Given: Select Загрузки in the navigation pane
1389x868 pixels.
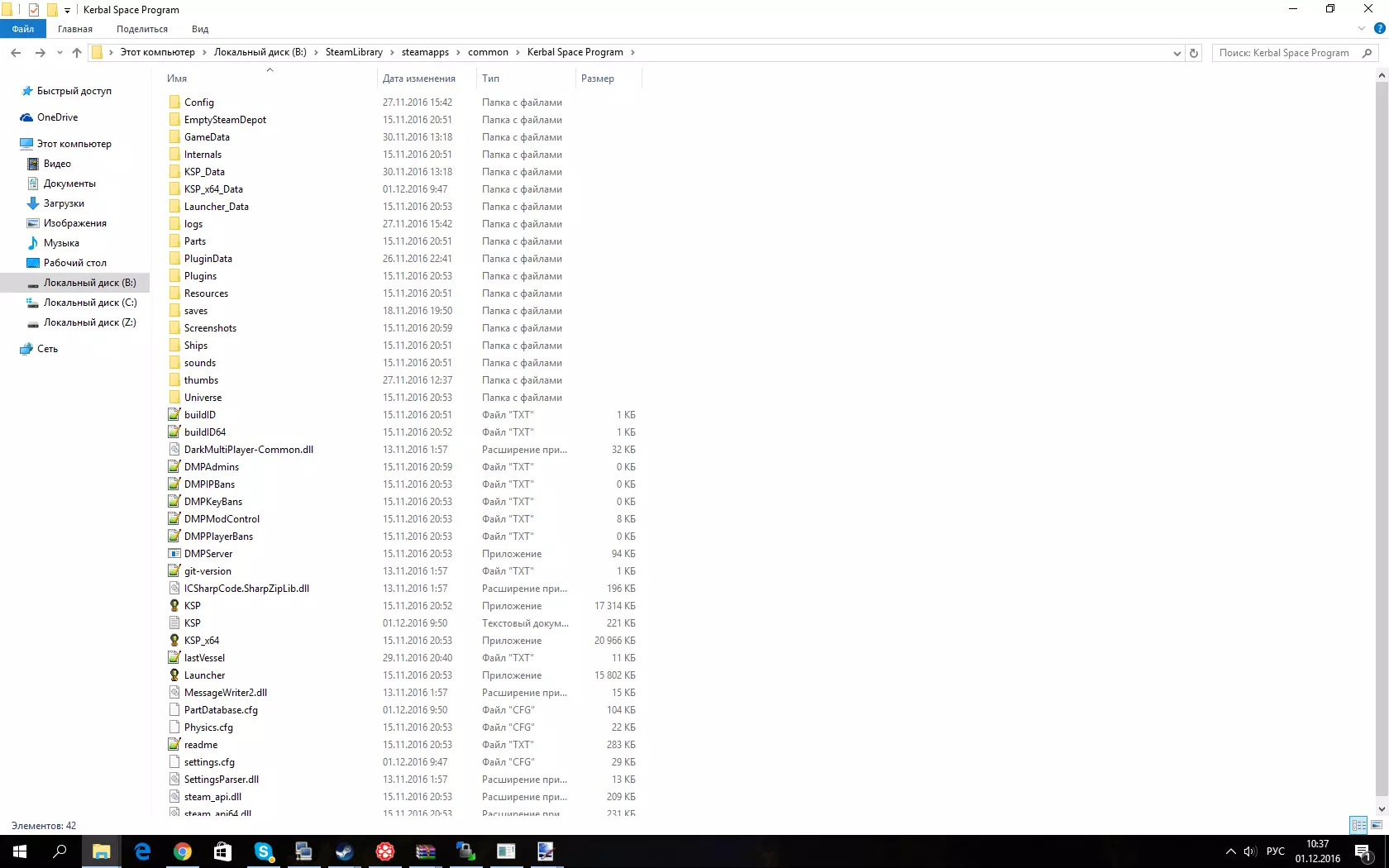Looking at the screenshot, I should (64, 203).
